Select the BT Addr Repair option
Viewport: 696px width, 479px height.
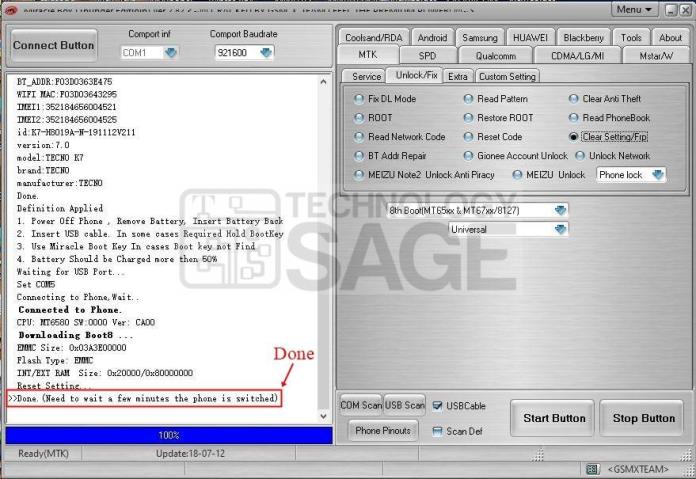pyautogui.click(x=359, y=156)
